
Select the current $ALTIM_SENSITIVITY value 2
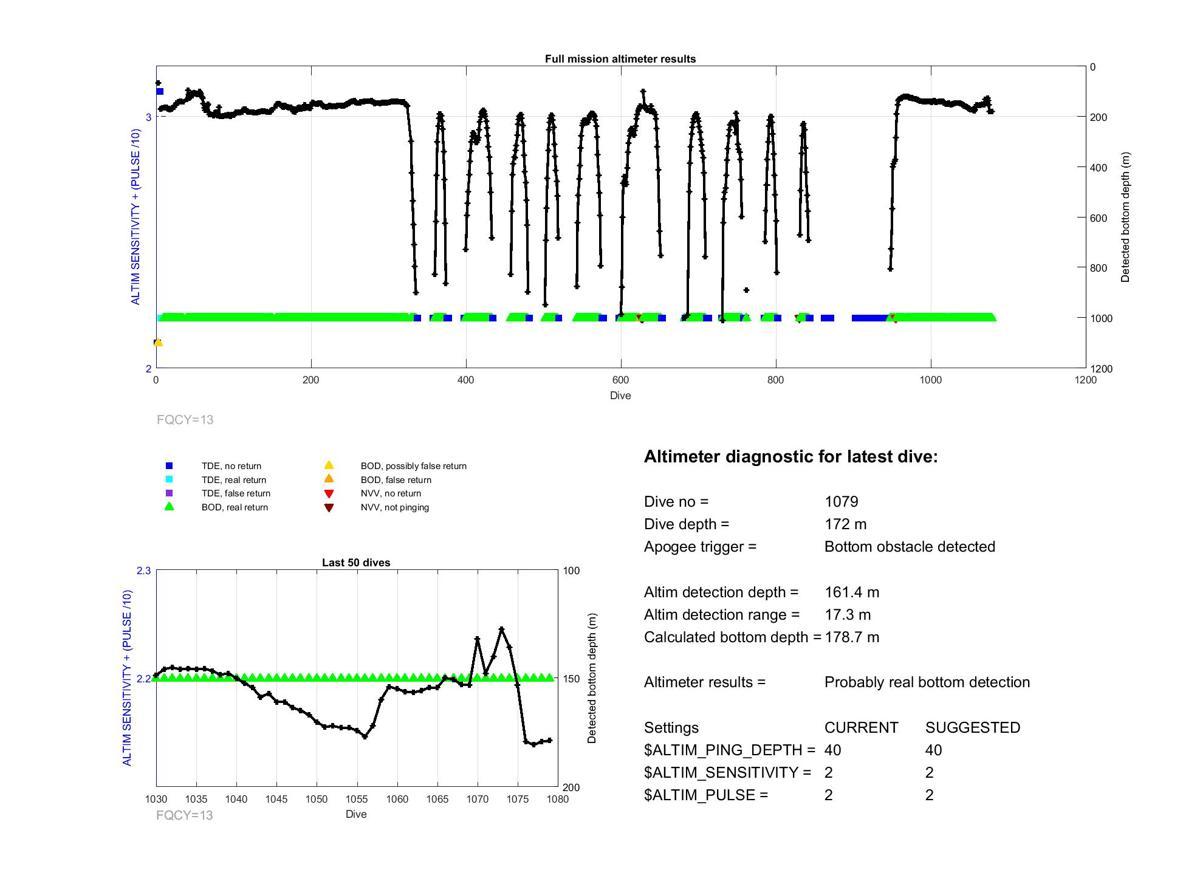829,773
